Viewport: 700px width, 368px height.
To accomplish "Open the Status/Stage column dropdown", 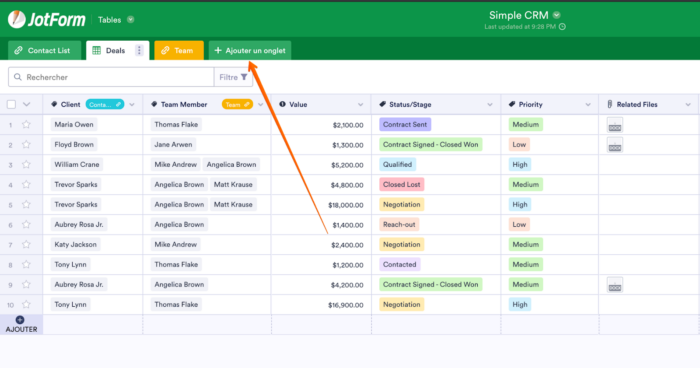I will tap(490, 105).
